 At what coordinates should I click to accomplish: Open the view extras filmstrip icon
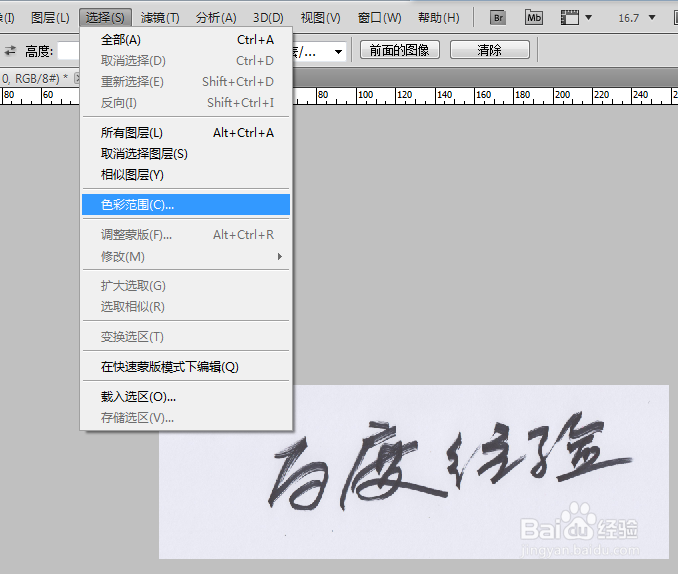point(569,18)
